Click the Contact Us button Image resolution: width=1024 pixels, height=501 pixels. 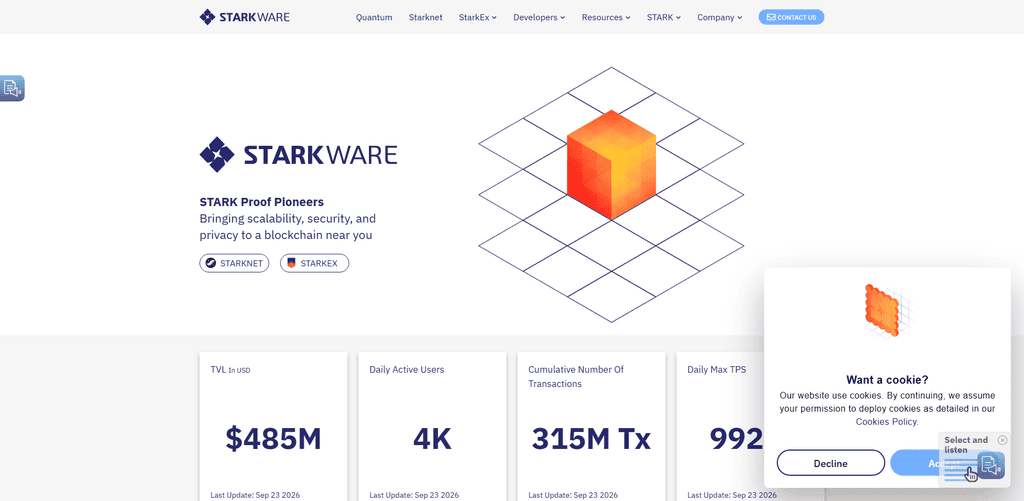[x=792, y=18]
